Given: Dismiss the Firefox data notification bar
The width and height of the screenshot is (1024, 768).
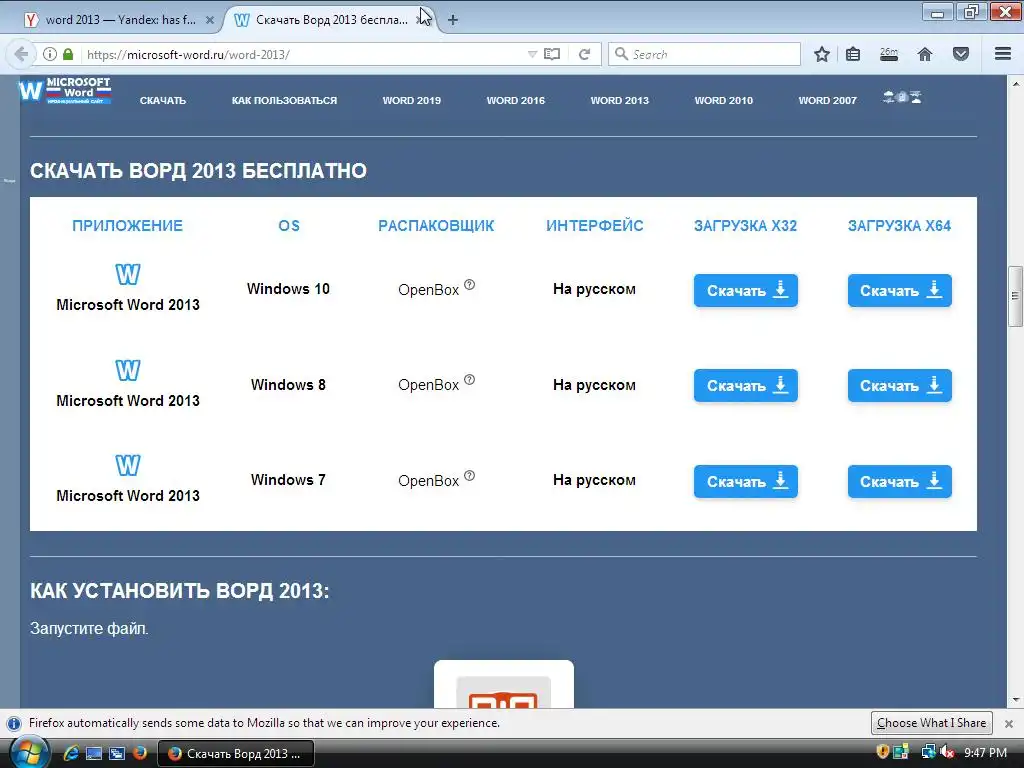Looking at the screenshot, I should 1009,724.
